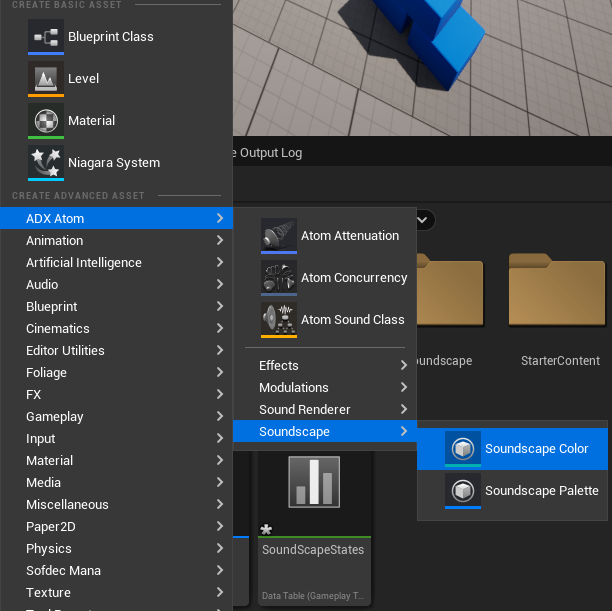Open the Sofdec Mana category

[x=116, y=570]
